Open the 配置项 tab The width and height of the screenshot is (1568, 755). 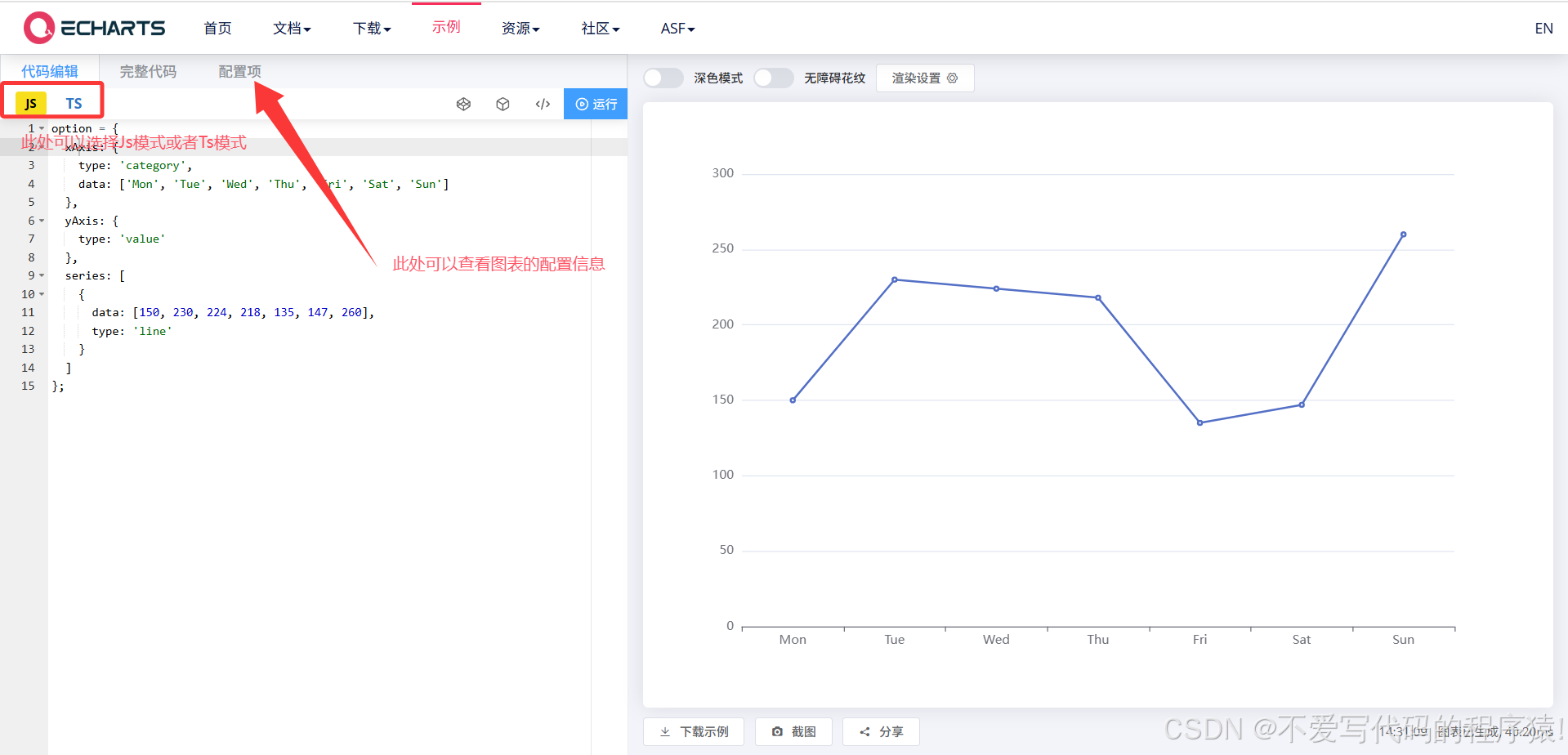click(239, 71)
